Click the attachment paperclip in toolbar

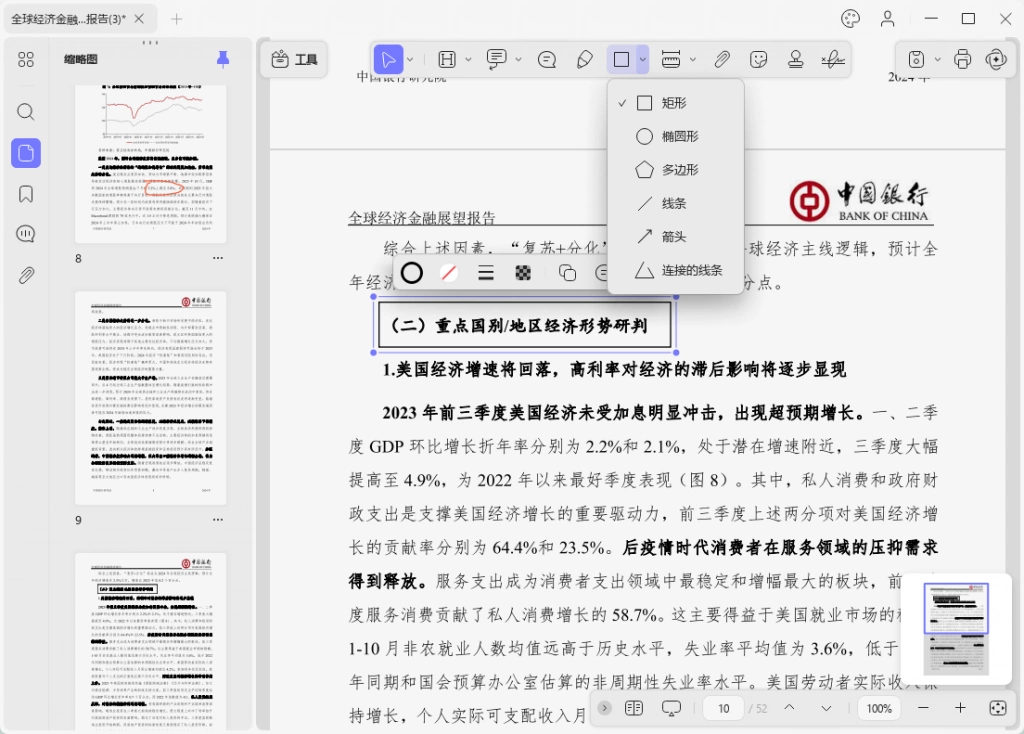pos(722,60)
